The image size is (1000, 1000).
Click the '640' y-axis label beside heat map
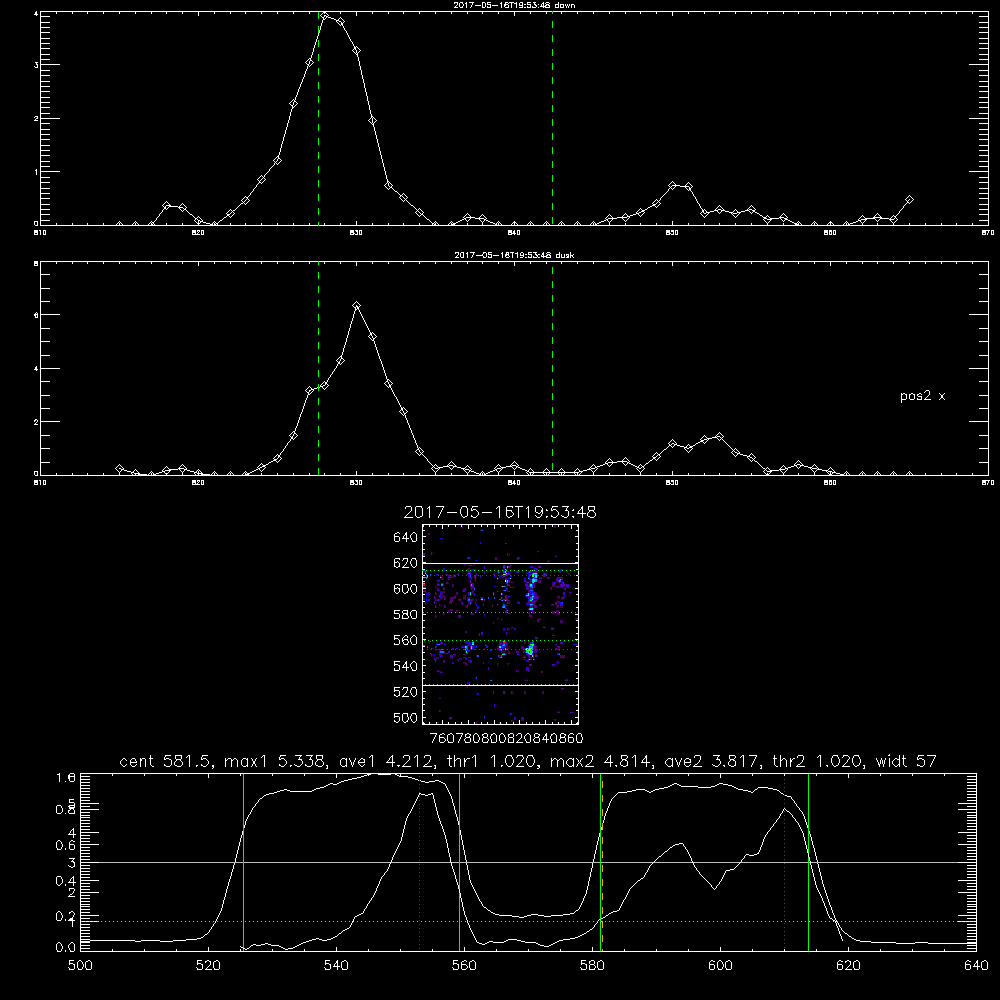click(x=406, y=538)
